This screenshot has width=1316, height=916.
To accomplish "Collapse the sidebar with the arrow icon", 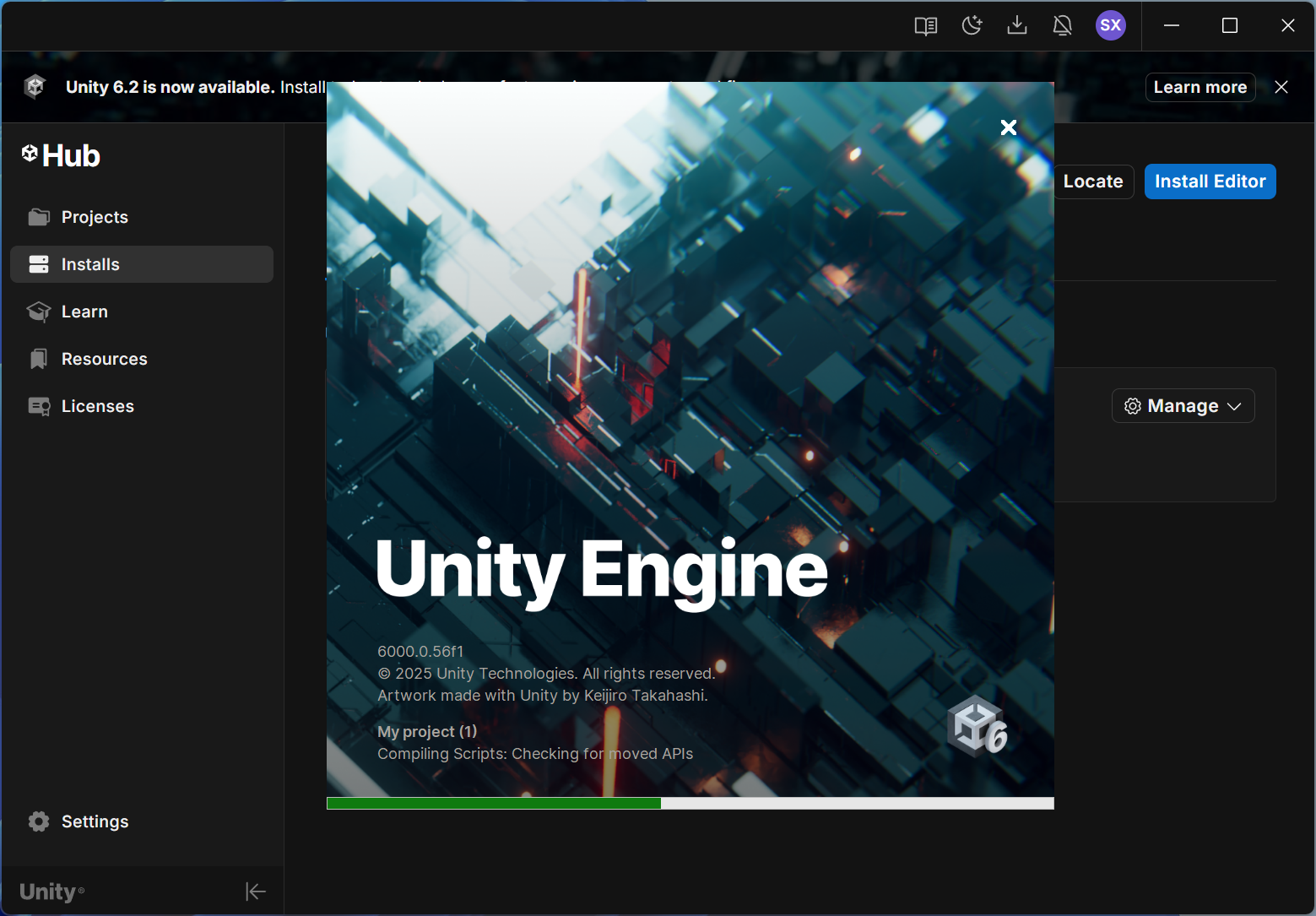I will 256,892.
